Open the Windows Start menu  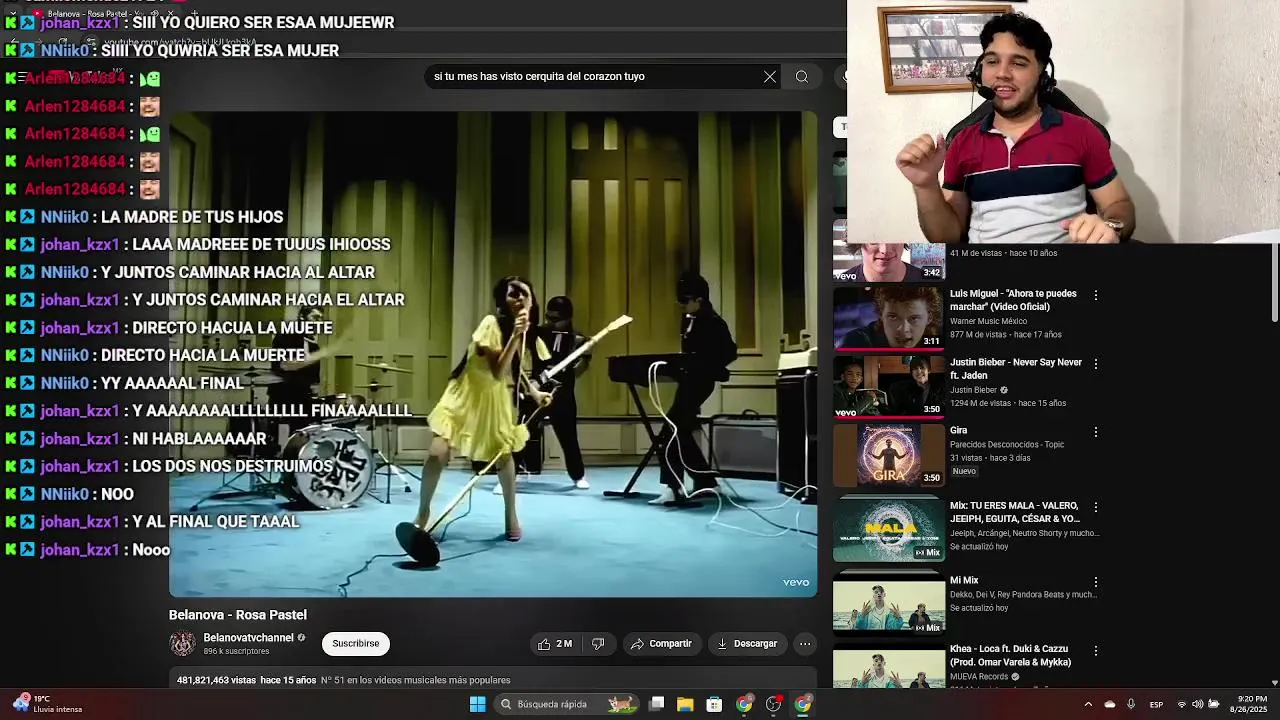point(478,704)
